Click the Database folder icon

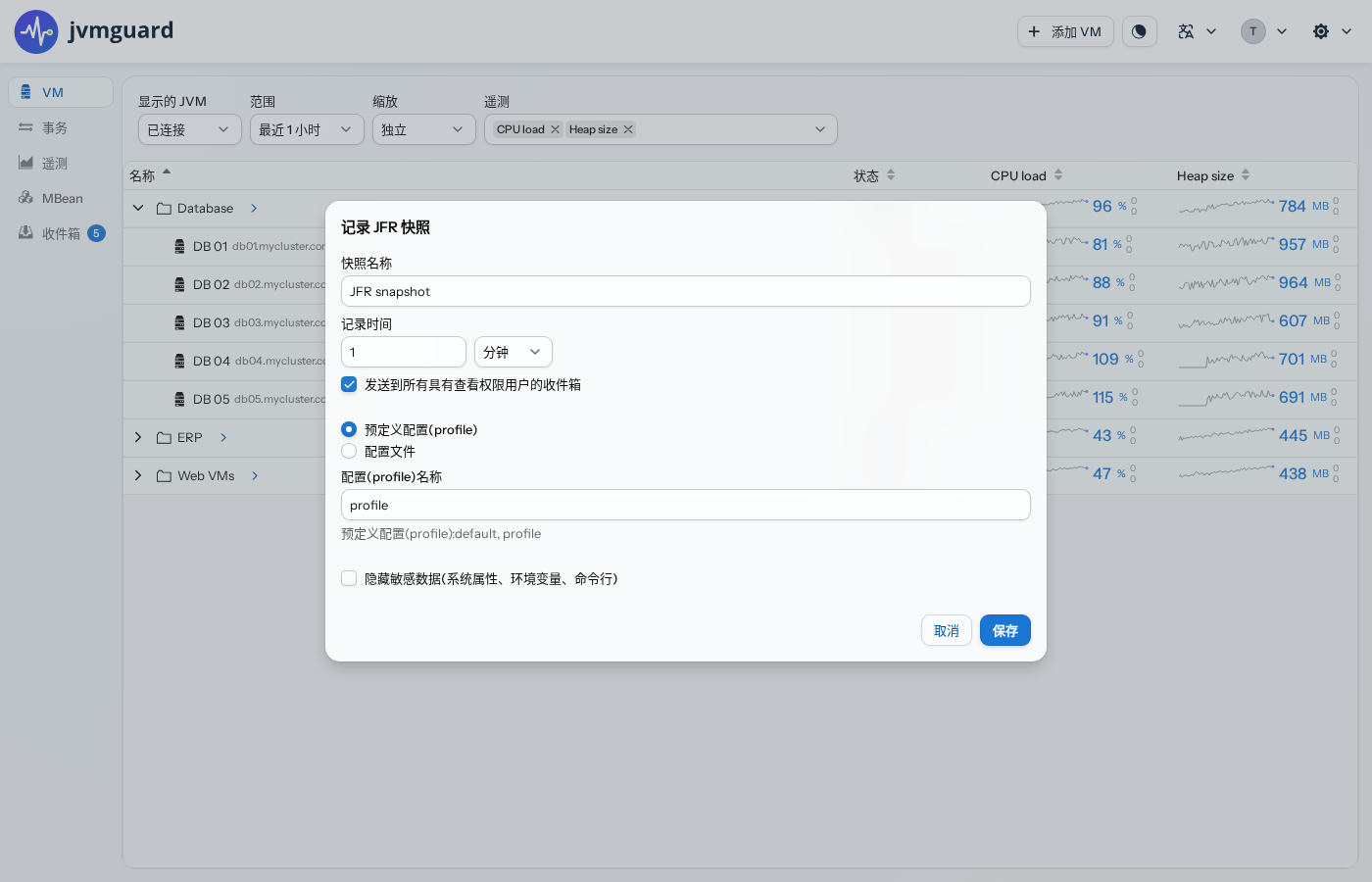pos(165,208)
